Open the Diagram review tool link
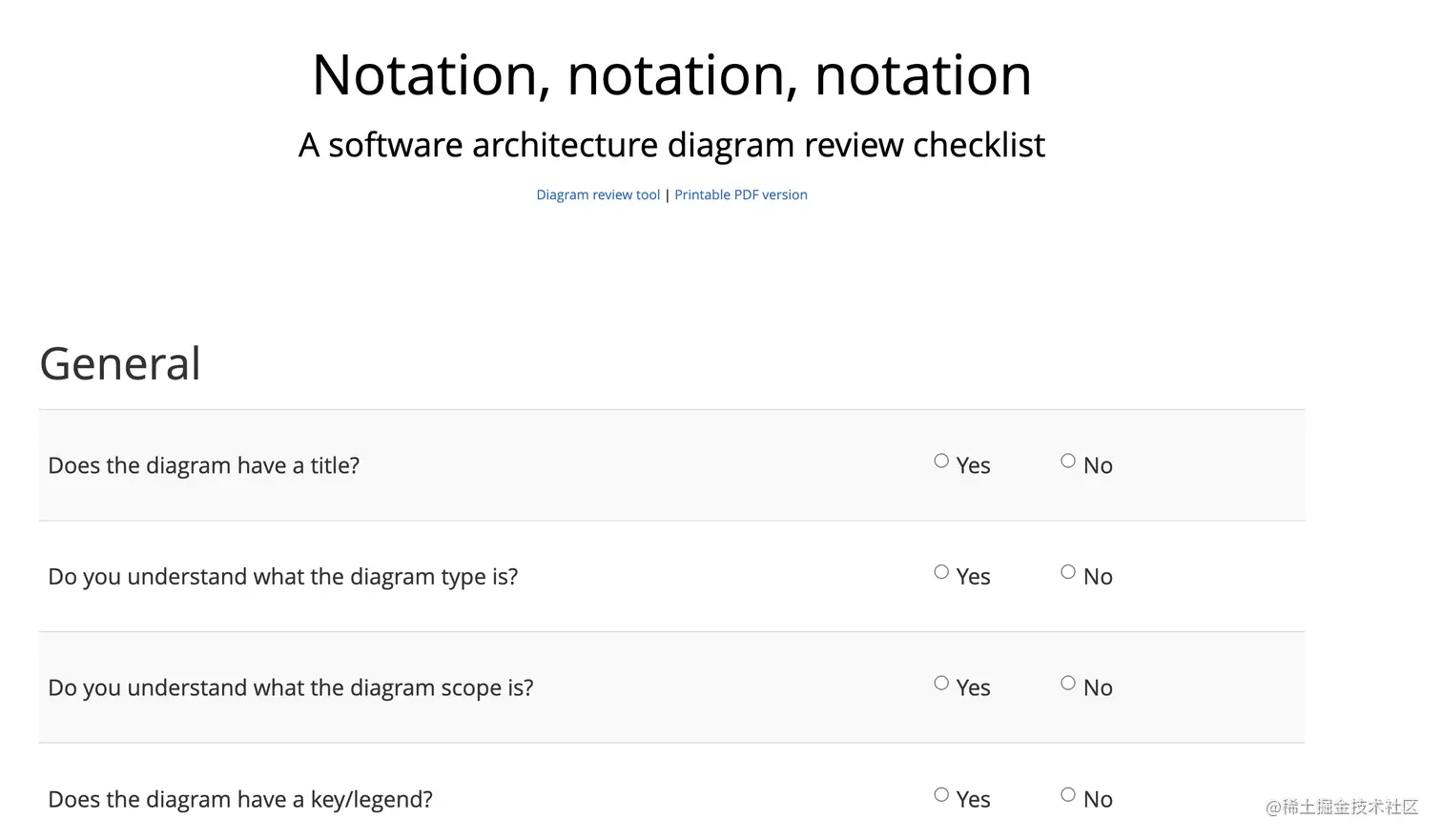This screenshot has height=840, width=1442. [598, 195]
